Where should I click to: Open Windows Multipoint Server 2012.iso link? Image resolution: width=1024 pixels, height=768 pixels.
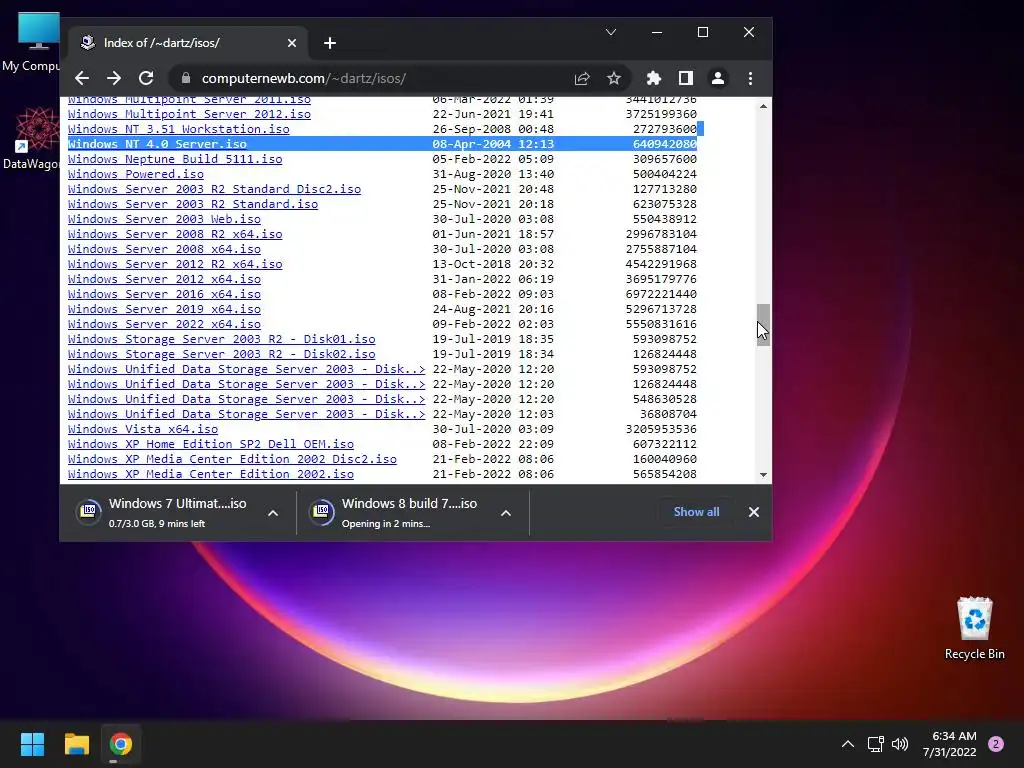[189, 114]
